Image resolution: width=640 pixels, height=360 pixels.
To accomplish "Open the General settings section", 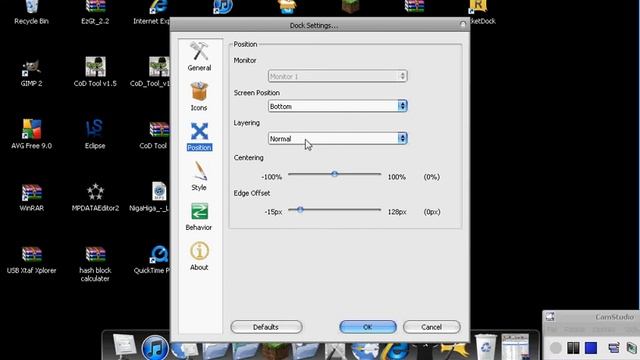I will pyautogui.click(x=199, y=57).
